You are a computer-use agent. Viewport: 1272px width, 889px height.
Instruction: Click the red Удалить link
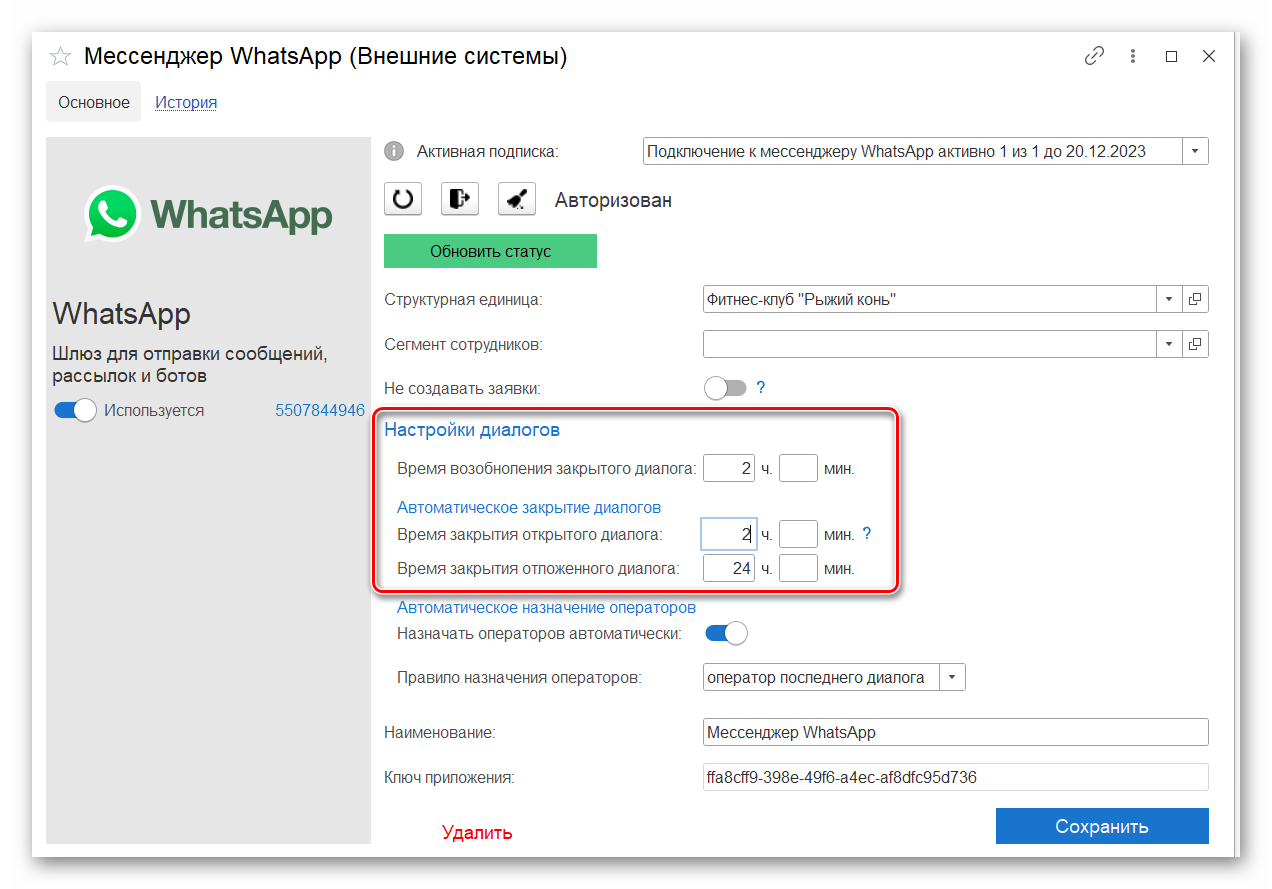coord(477,832)
